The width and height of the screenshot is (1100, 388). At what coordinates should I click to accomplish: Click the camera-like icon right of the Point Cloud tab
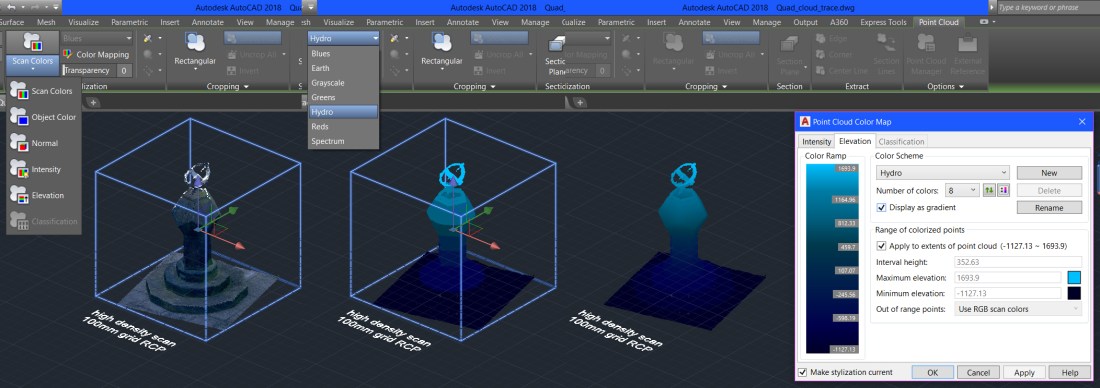[984, 22]
